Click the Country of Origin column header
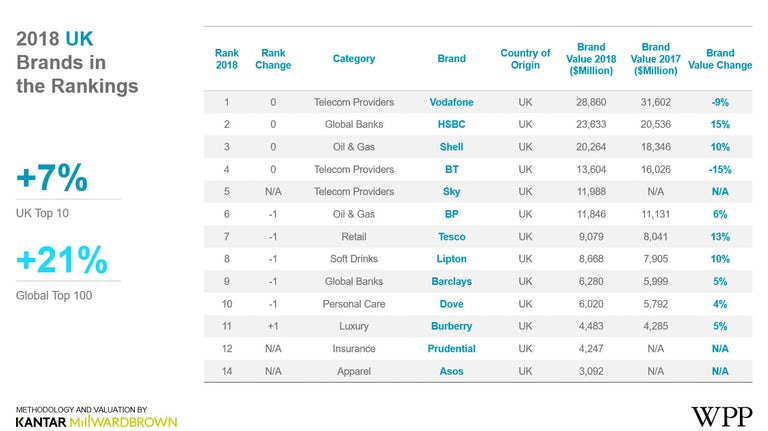 pyautogui.click(x=525, y=59)
